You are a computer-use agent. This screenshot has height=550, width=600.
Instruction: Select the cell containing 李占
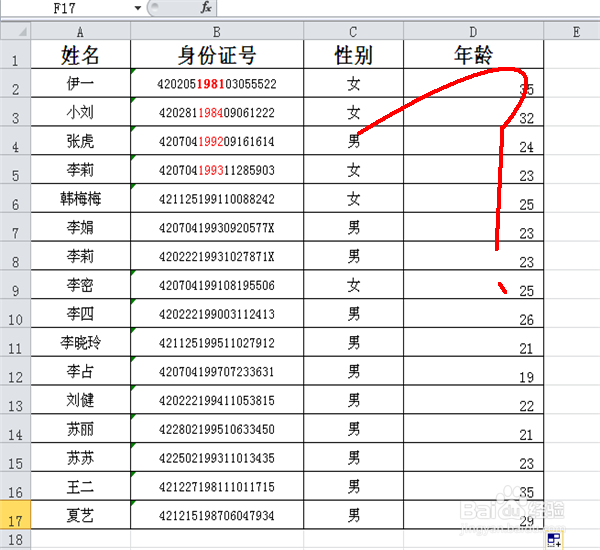(x=81, y=371)
